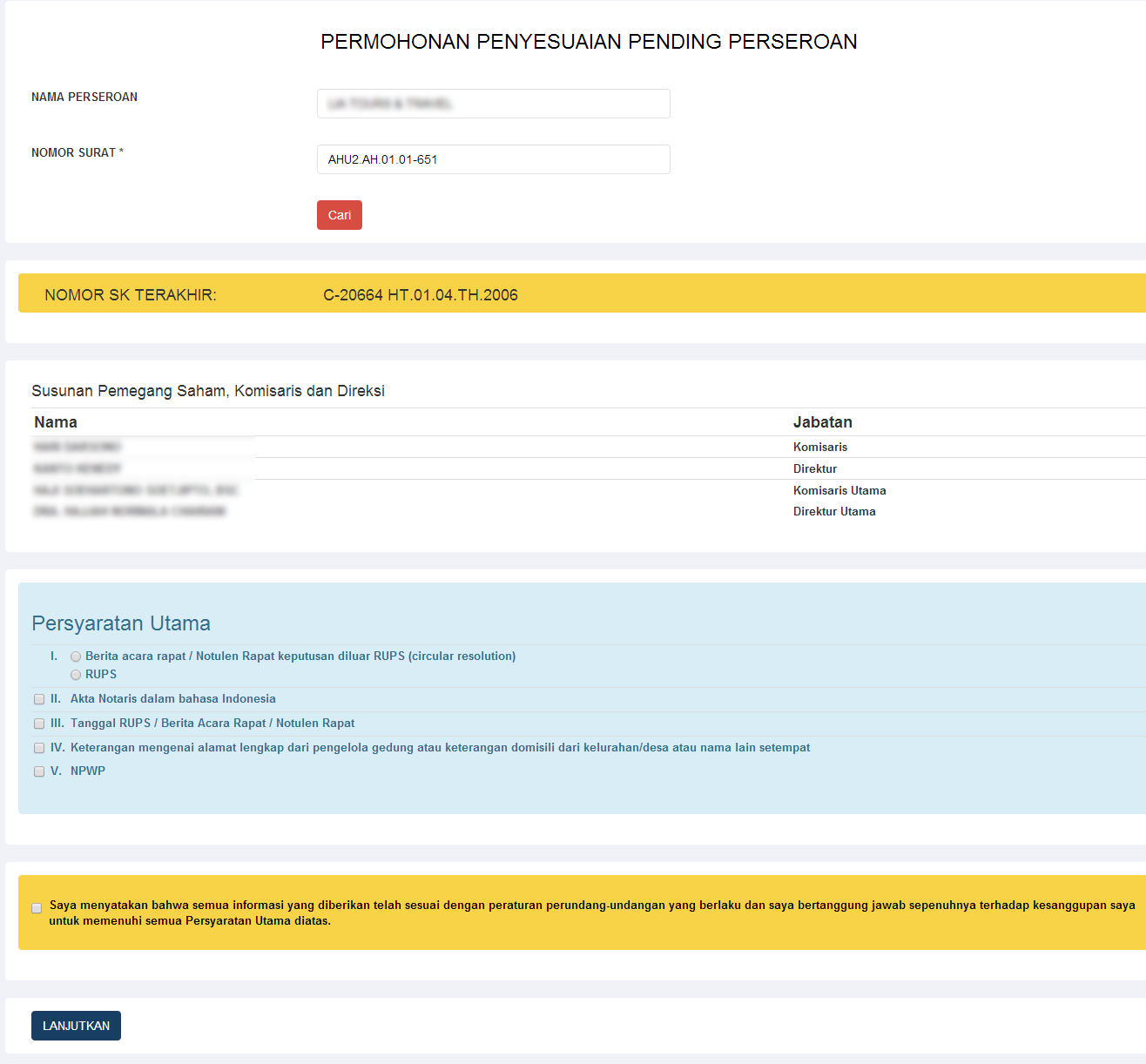Screen dimensions: 1146x1064
Task: Click the NOMOR SURAT field label
Action: (x=77, y=152)
